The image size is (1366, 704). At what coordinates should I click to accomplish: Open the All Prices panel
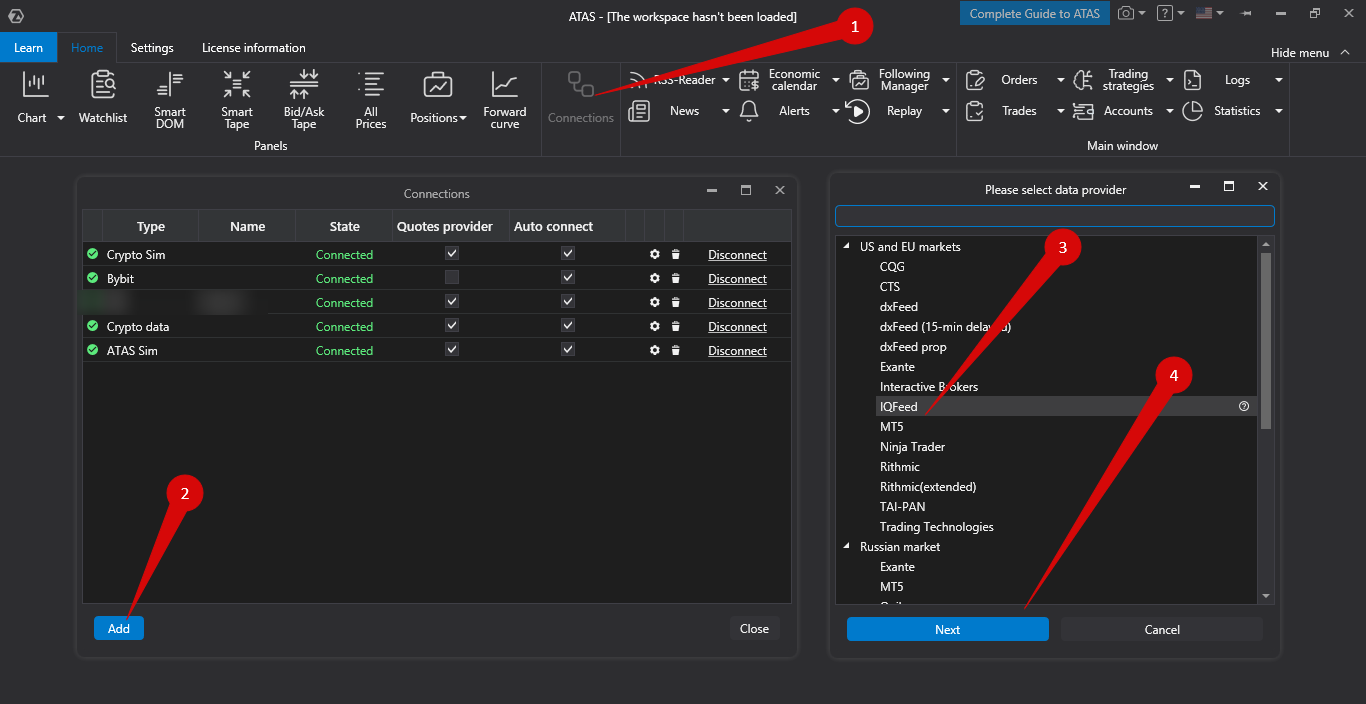point(371,100)
